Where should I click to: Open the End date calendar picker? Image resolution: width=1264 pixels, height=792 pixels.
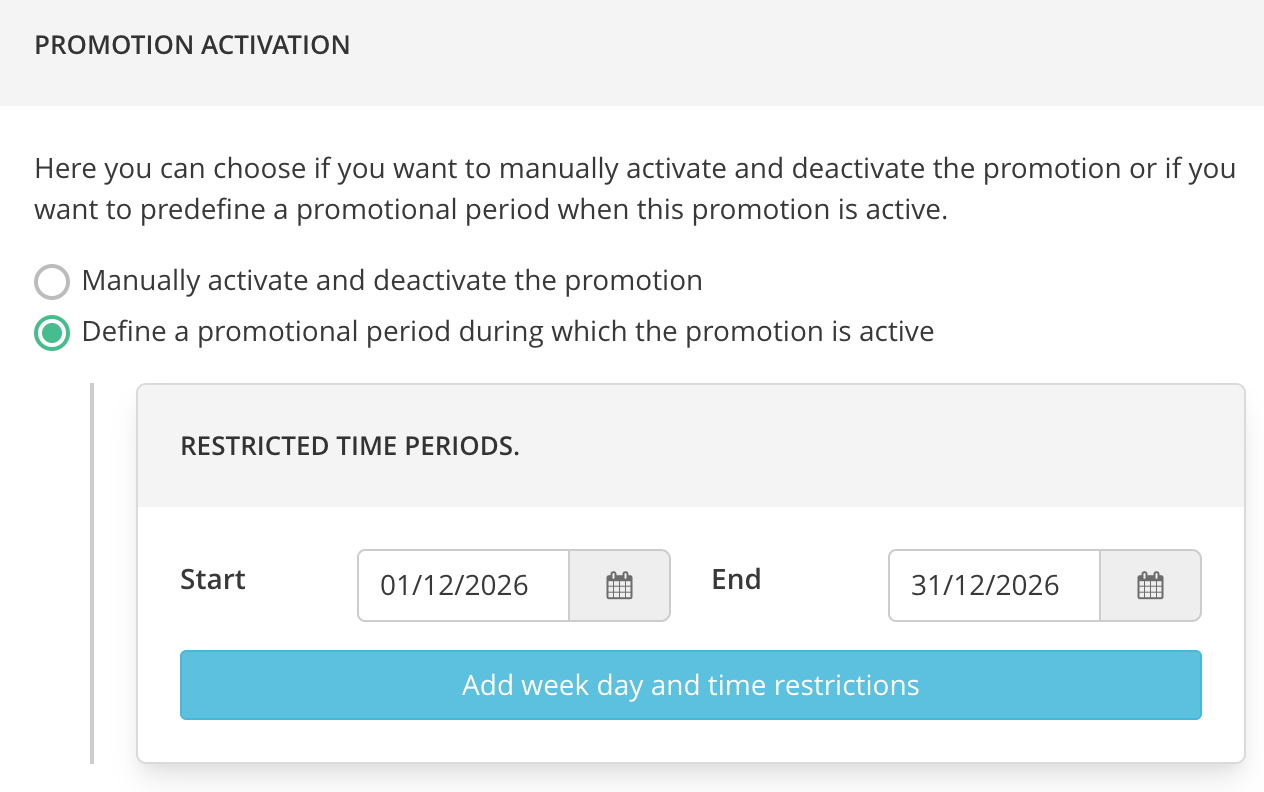tap(1150, 585)
